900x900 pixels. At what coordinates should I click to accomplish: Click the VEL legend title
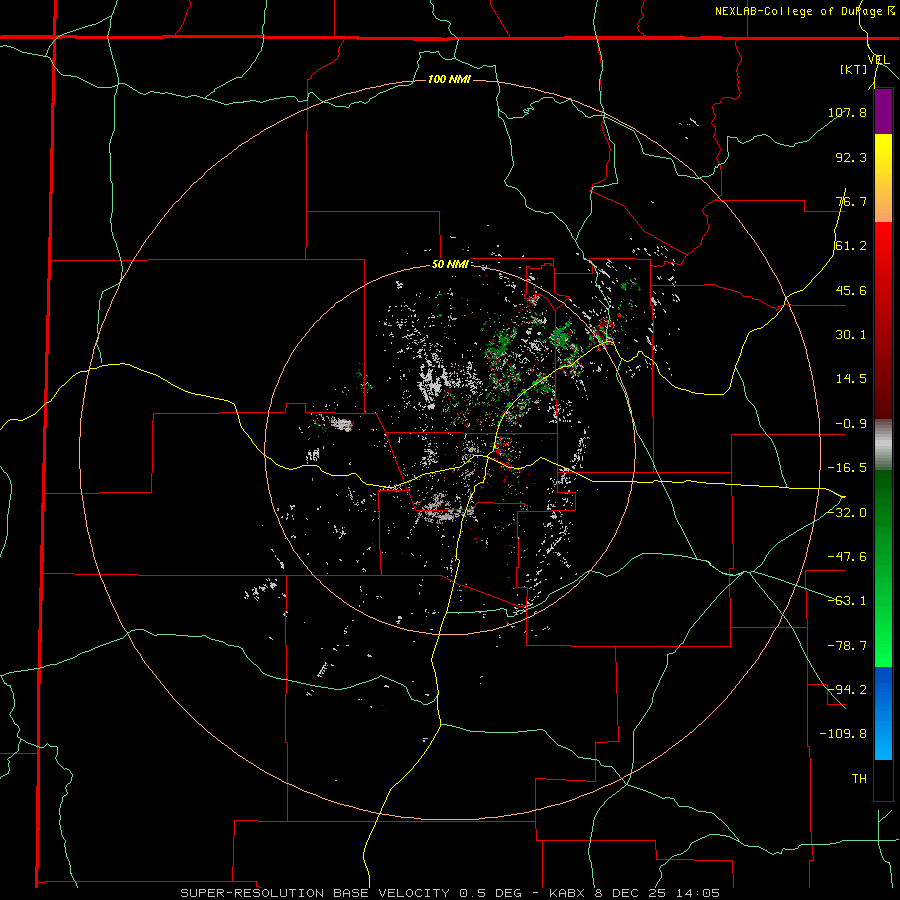click(x=878, y=60)
